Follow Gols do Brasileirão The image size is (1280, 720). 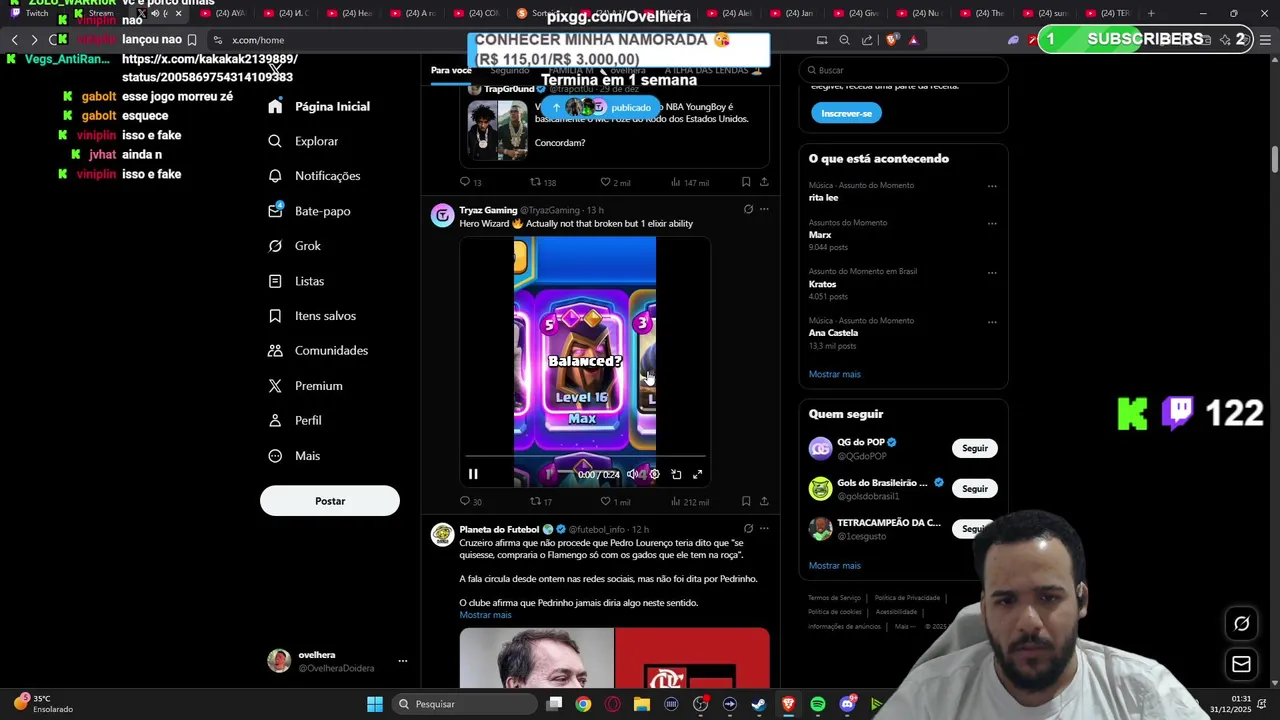point(975,489)
